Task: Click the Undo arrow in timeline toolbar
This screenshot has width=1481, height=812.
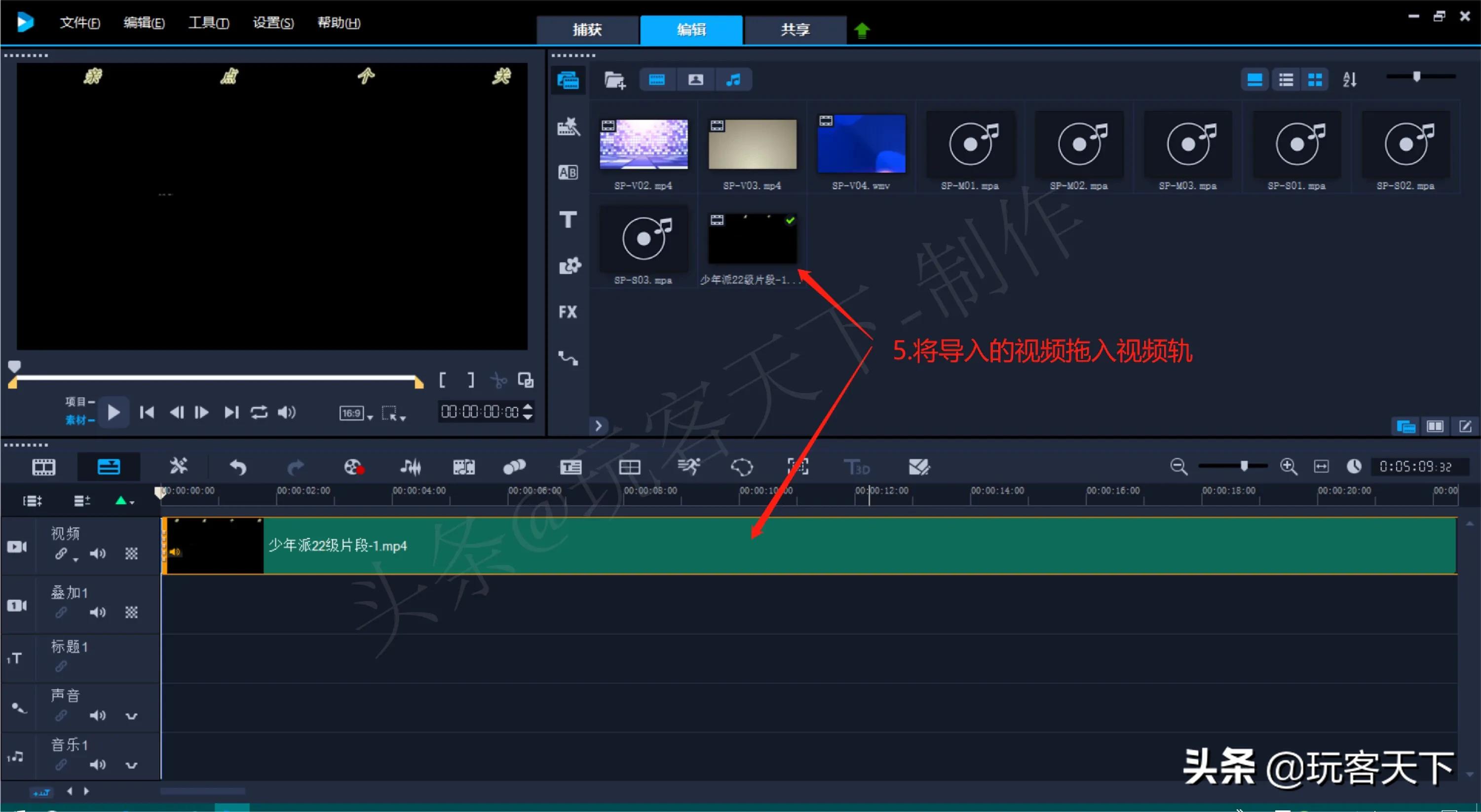Action: (x=237, y=467)
